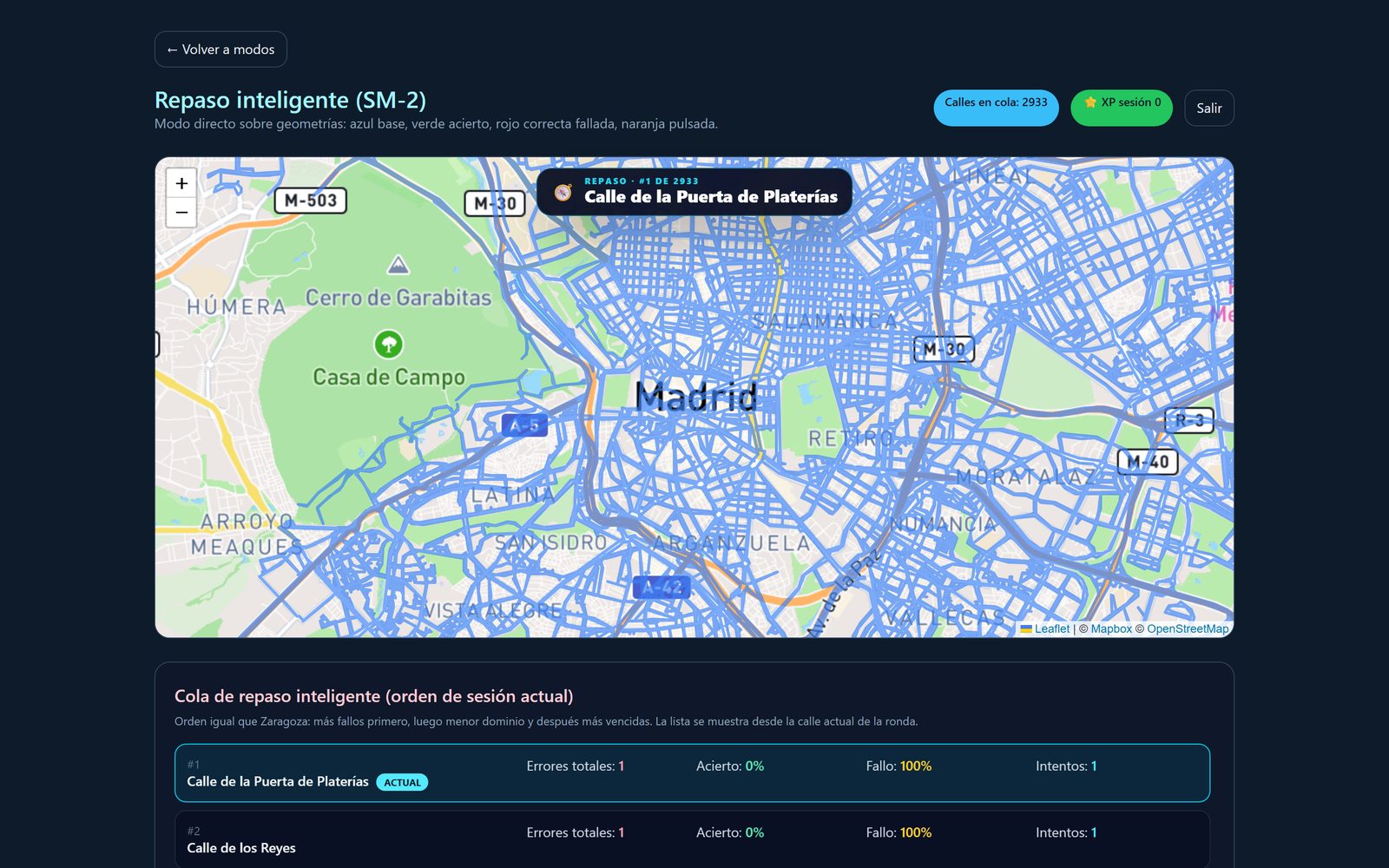Screen dimensions: 1389x868
Task: Click the SAN ISIDRO label
Action: pos(551,542)
